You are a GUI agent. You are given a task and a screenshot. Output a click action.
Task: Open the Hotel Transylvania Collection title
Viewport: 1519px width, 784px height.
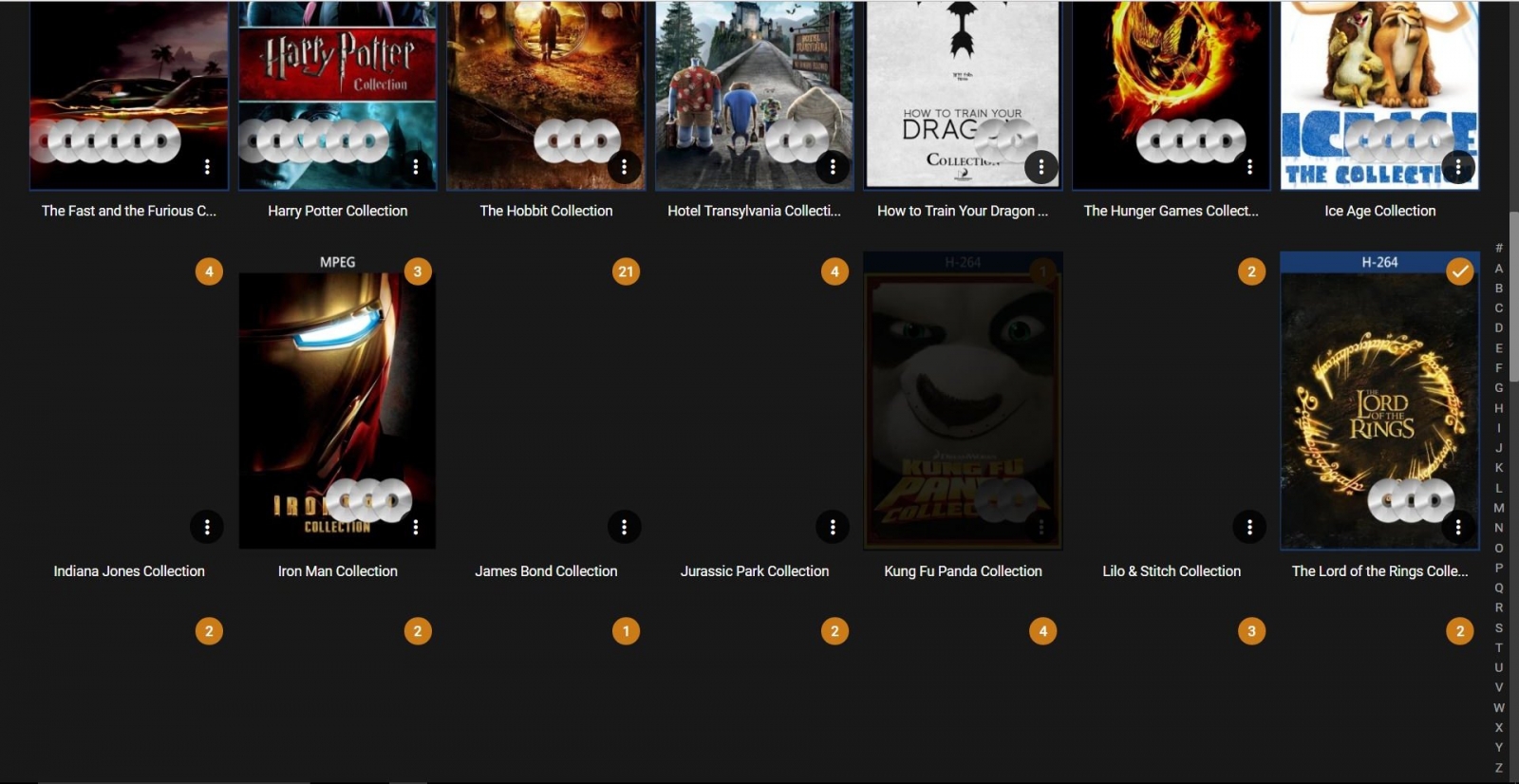click(755, 211)
